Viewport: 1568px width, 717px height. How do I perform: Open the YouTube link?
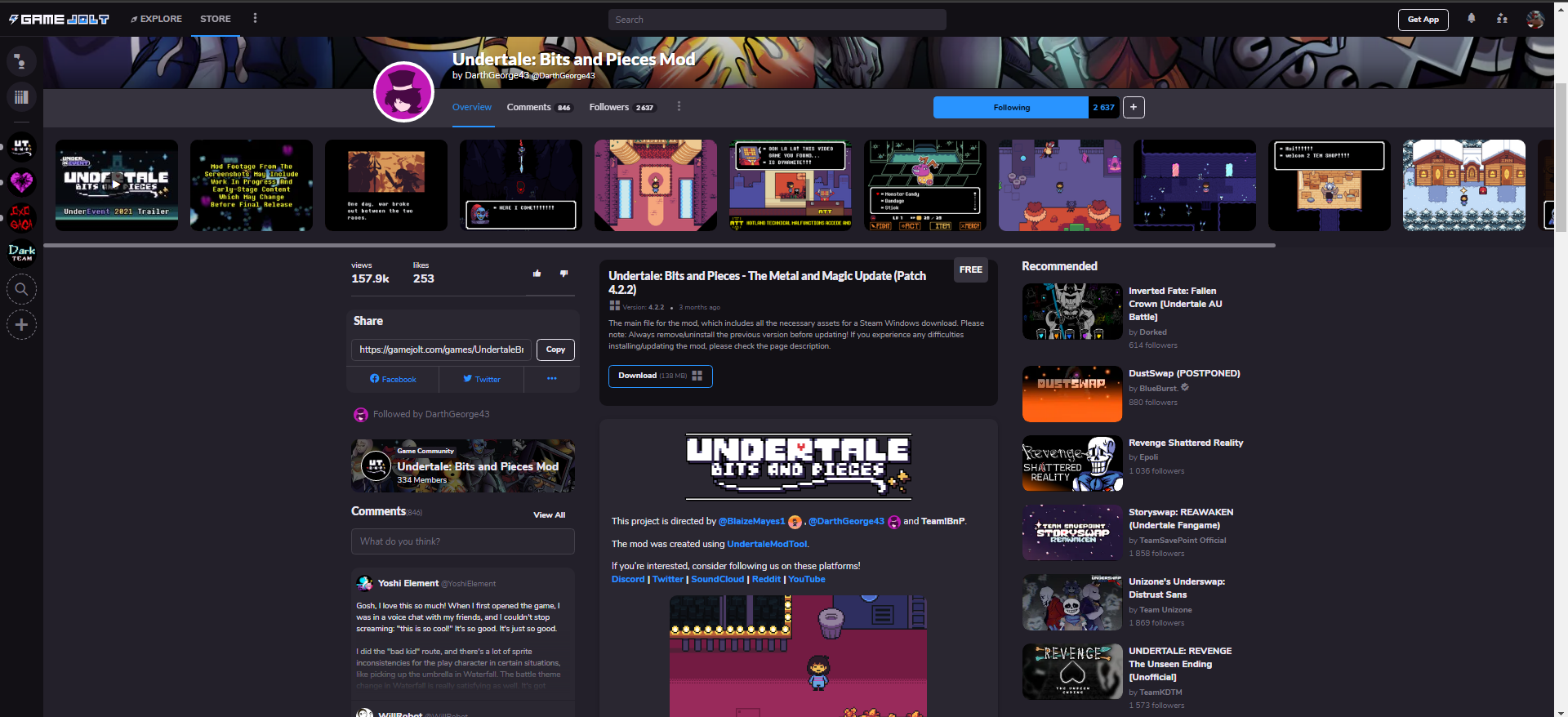[x=807, y=579]
